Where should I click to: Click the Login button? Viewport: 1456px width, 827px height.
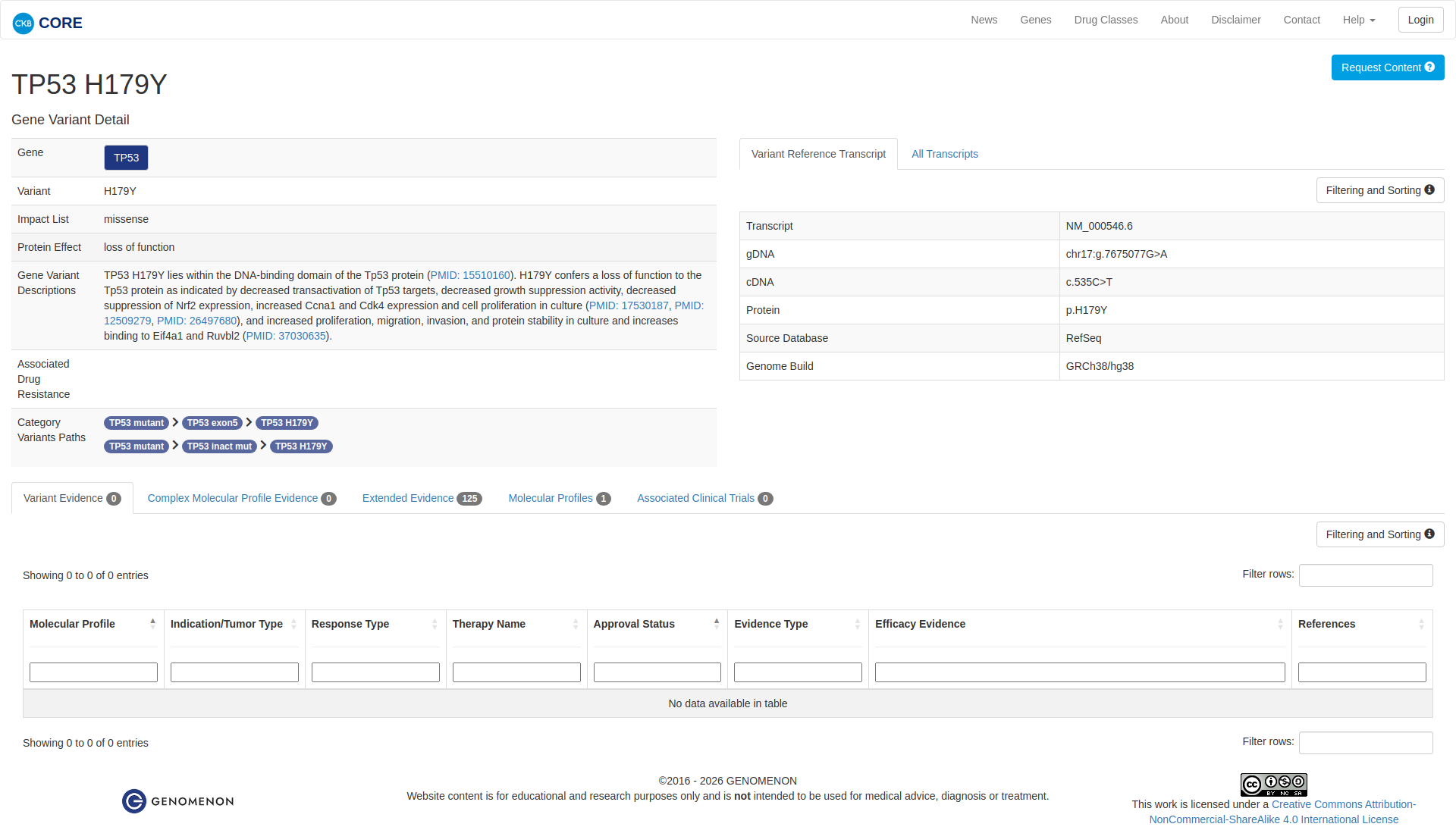pyautogui.click(x=1420, y=20)
